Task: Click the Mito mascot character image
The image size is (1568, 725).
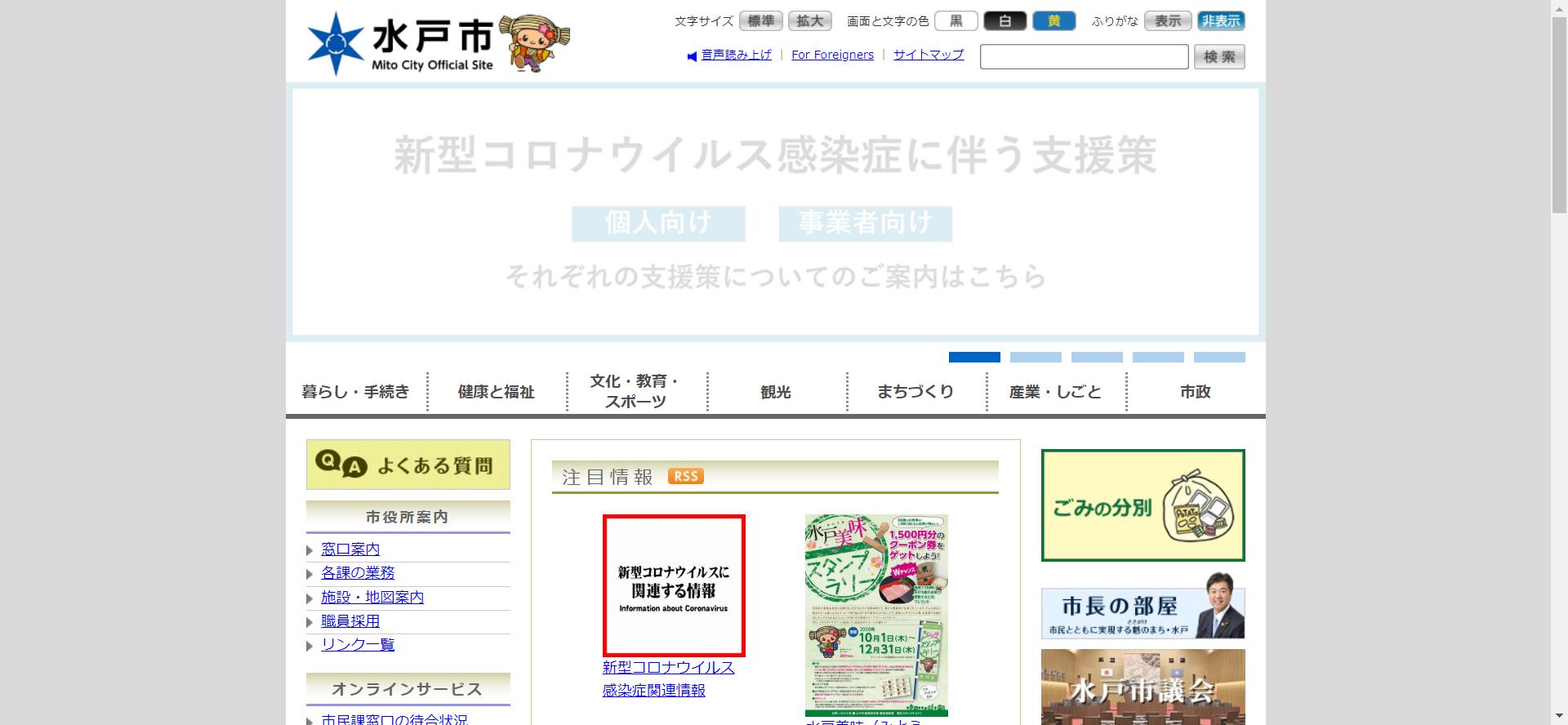Action: click(534, 43)
